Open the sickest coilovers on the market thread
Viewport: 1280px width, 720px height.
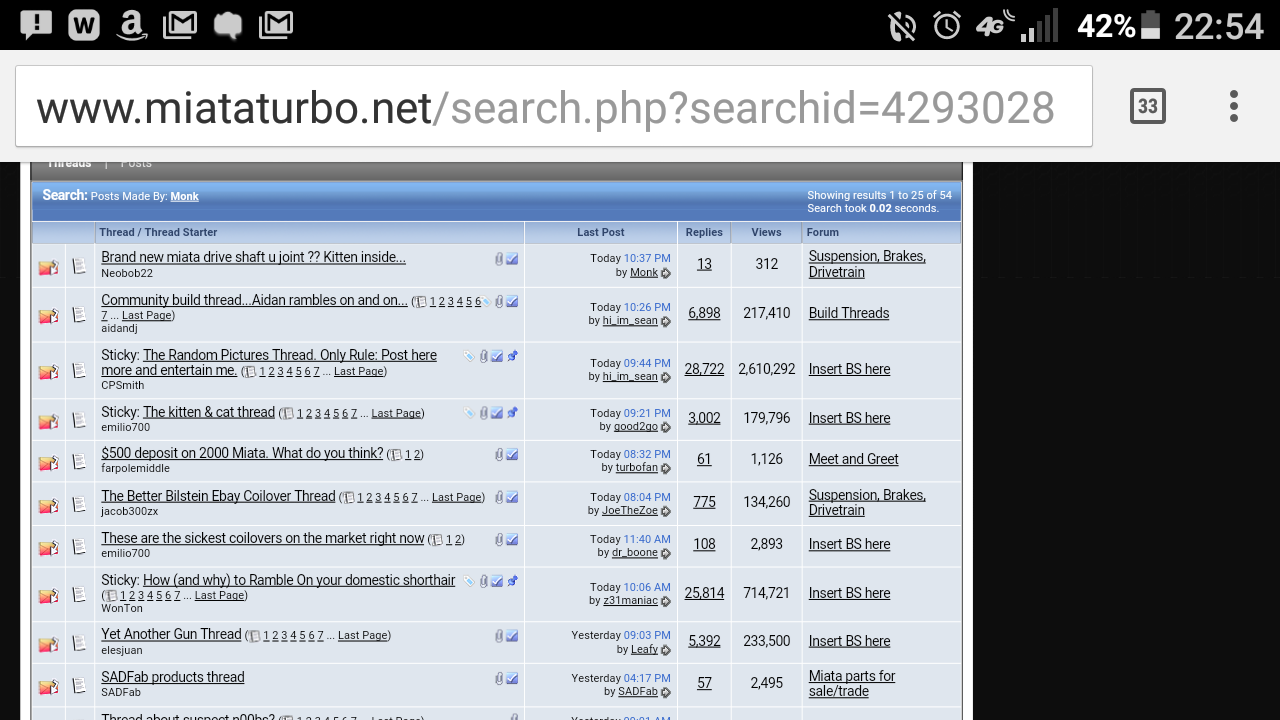click(x=263, y=539)
